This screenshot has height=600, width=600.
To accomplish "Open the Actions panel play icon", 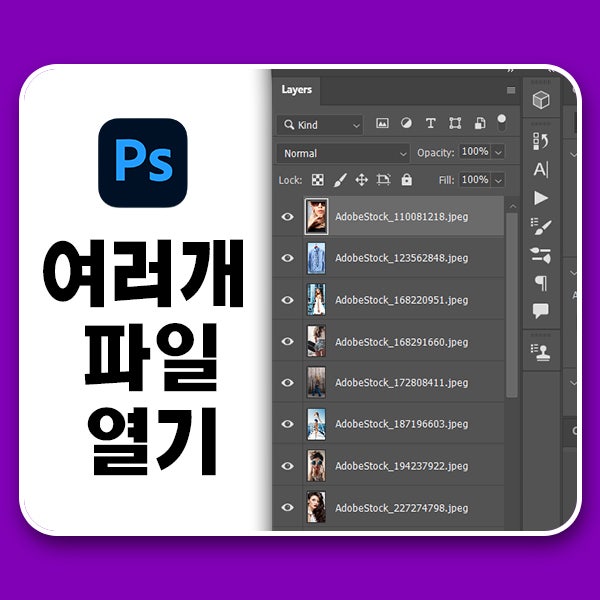I will pyautogui.click(x=541, y=198).
